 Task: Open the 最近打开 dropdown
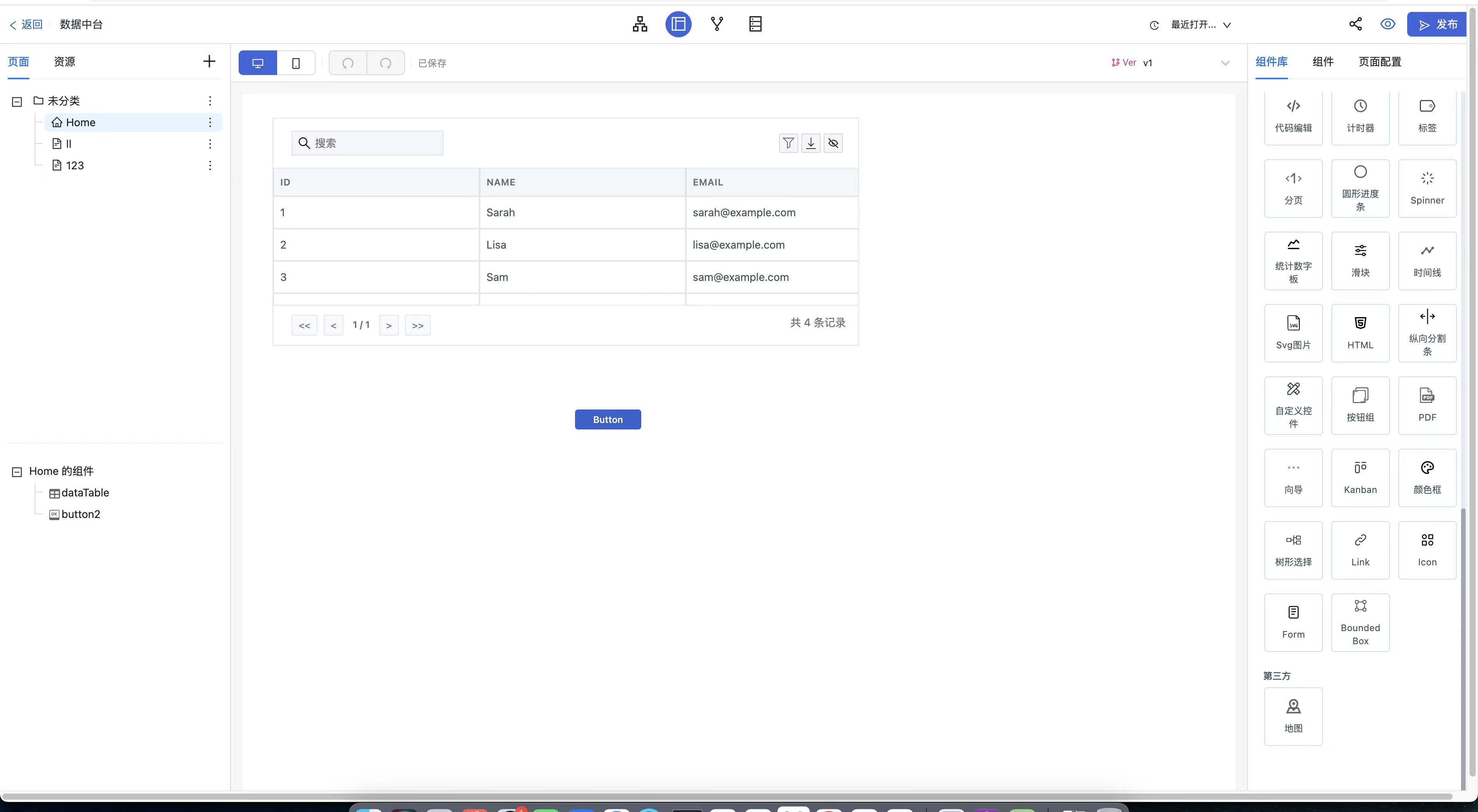point(1200,25)
